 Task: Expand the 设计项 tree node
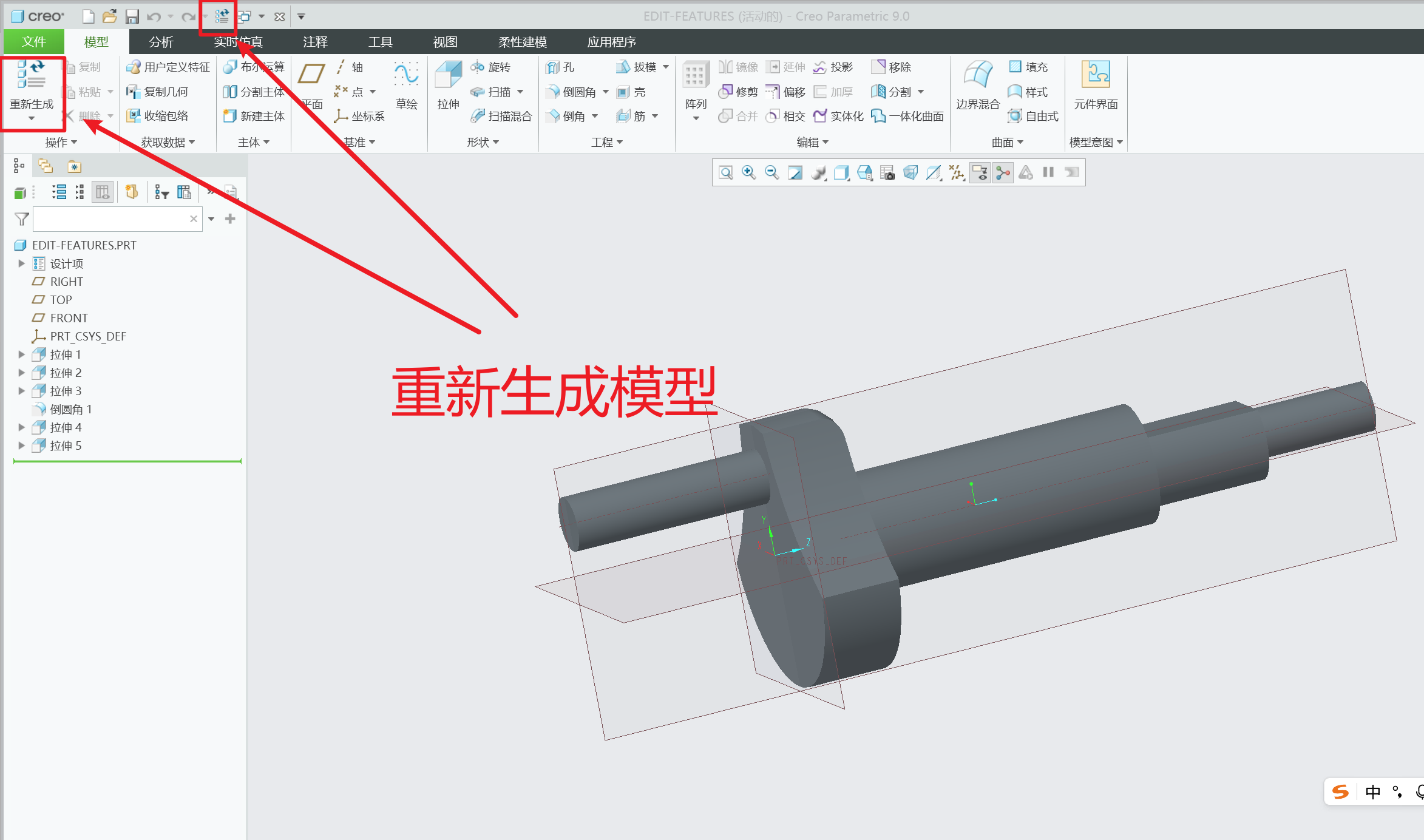(21, 263)
